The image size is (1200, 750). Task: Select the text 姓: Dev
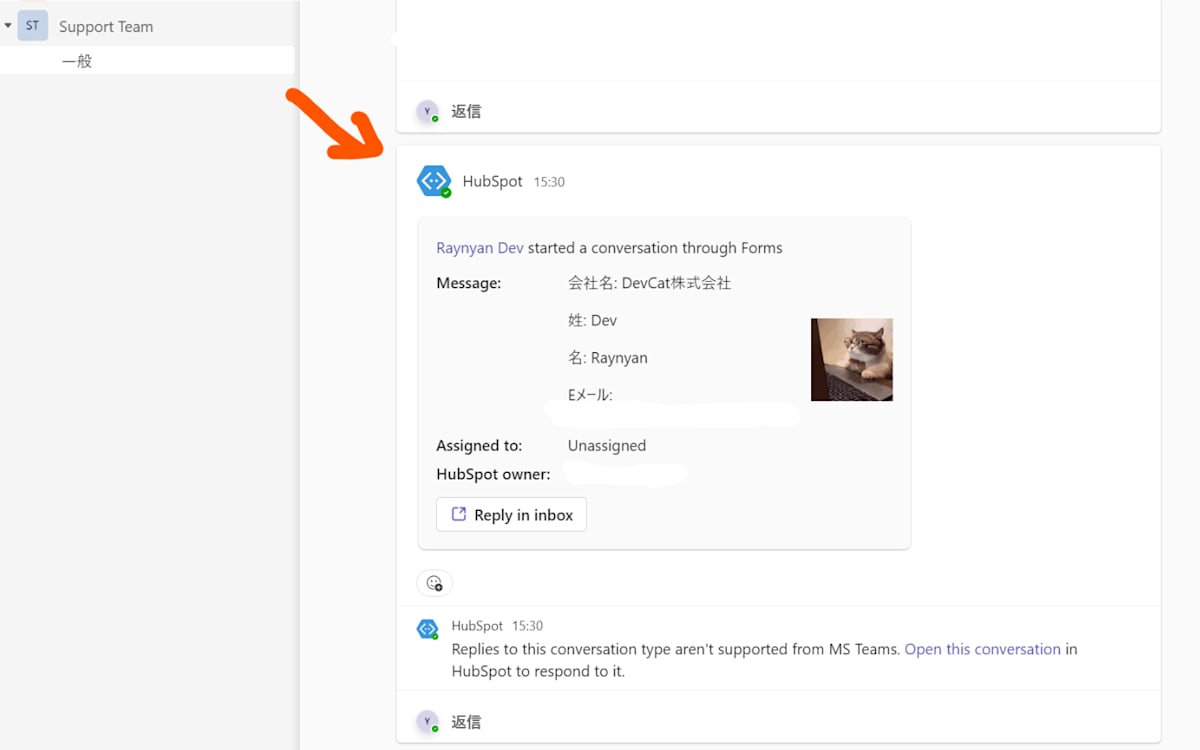(592, 321)
